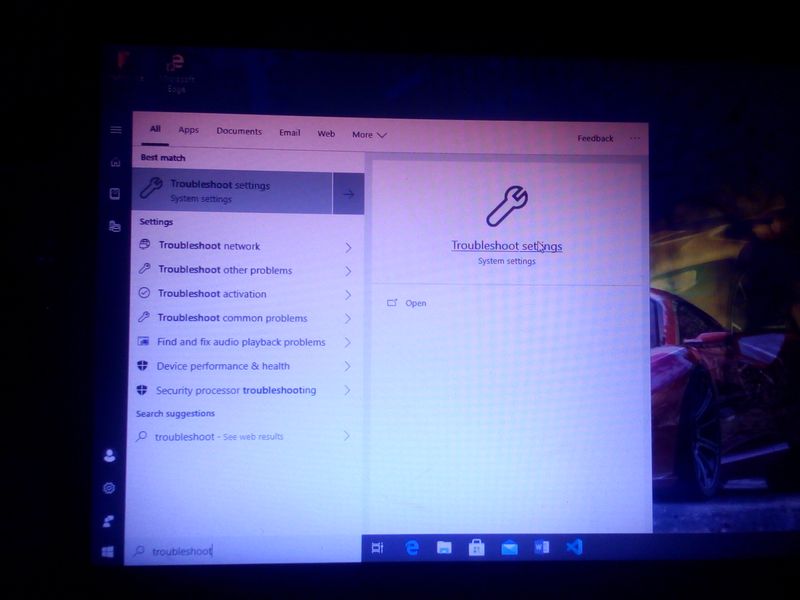Switch to the Documents search tab

(239, 132)
